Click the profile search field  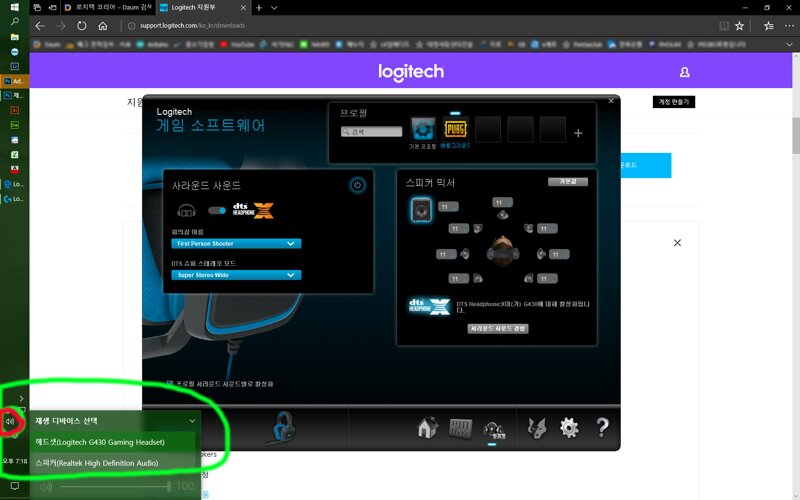click(x=371, y=132)
